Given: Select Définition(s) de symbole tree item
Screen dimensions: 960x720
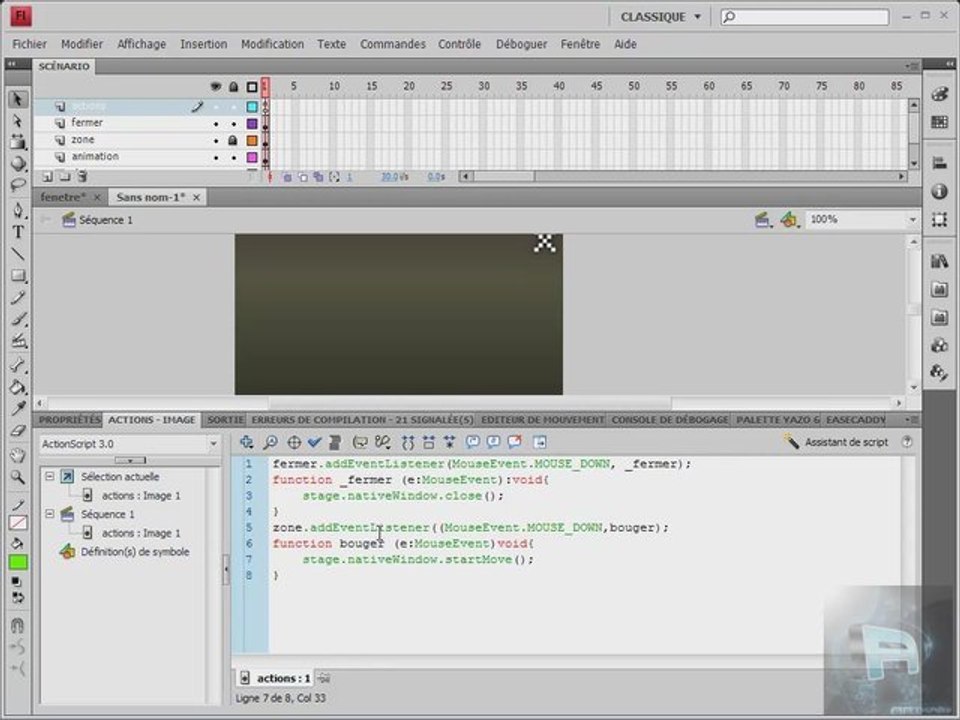Looking at the screenshot, I should (135, 552).
